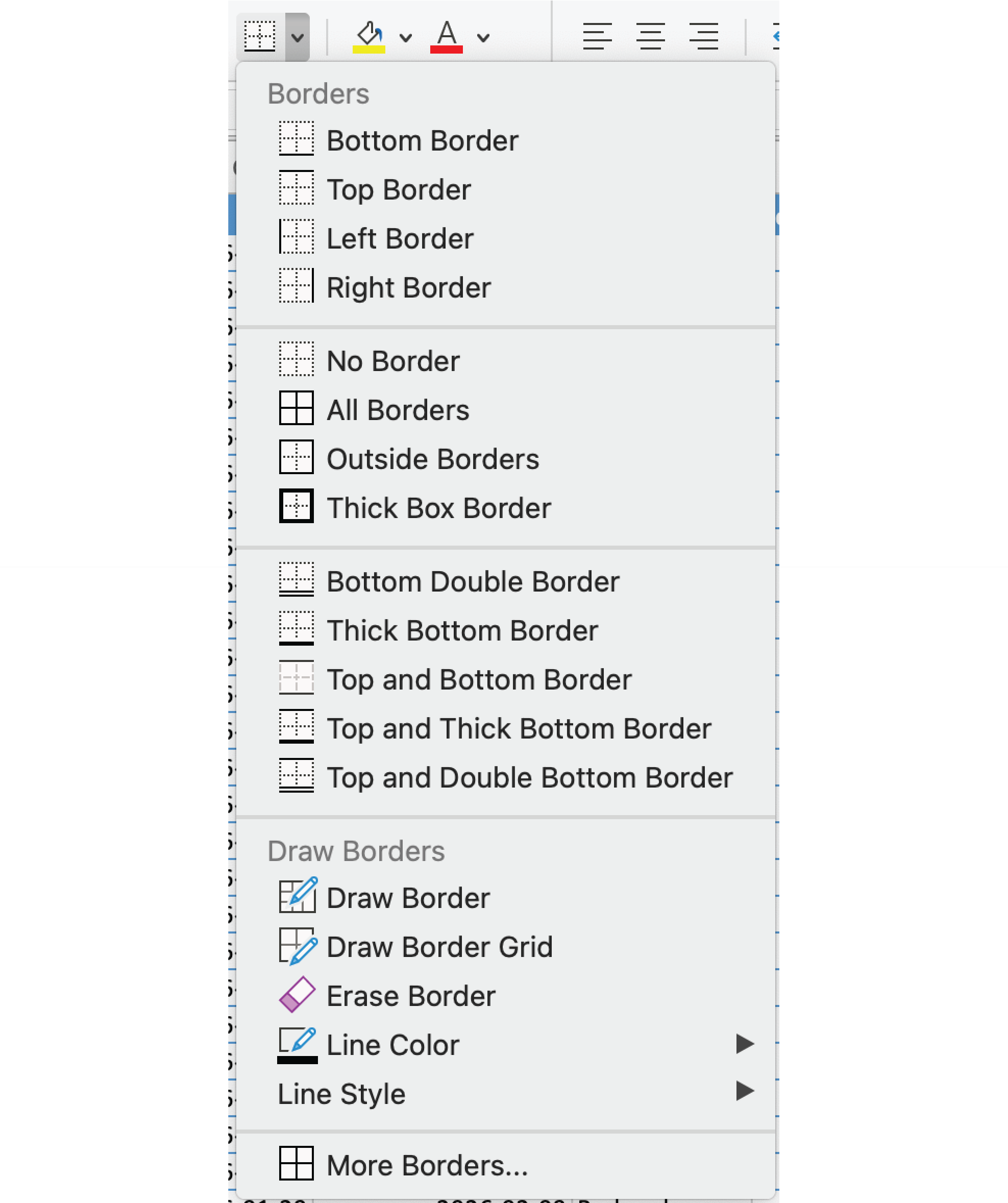Screen dimensions: 1008x1203
Task: Select All Borders menu option
Action: (x=398, y=410)
